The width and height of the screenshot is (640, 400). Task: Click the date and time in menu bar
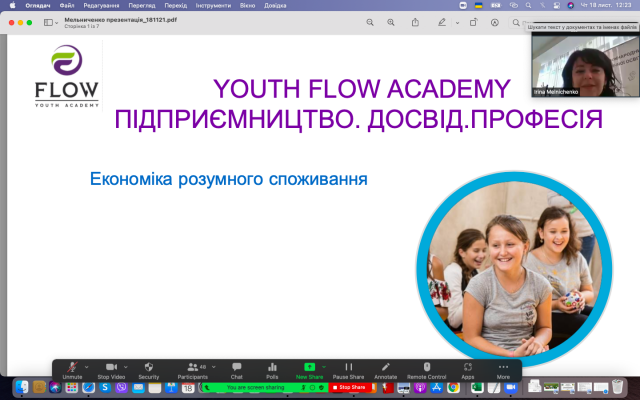pos(605,5)
